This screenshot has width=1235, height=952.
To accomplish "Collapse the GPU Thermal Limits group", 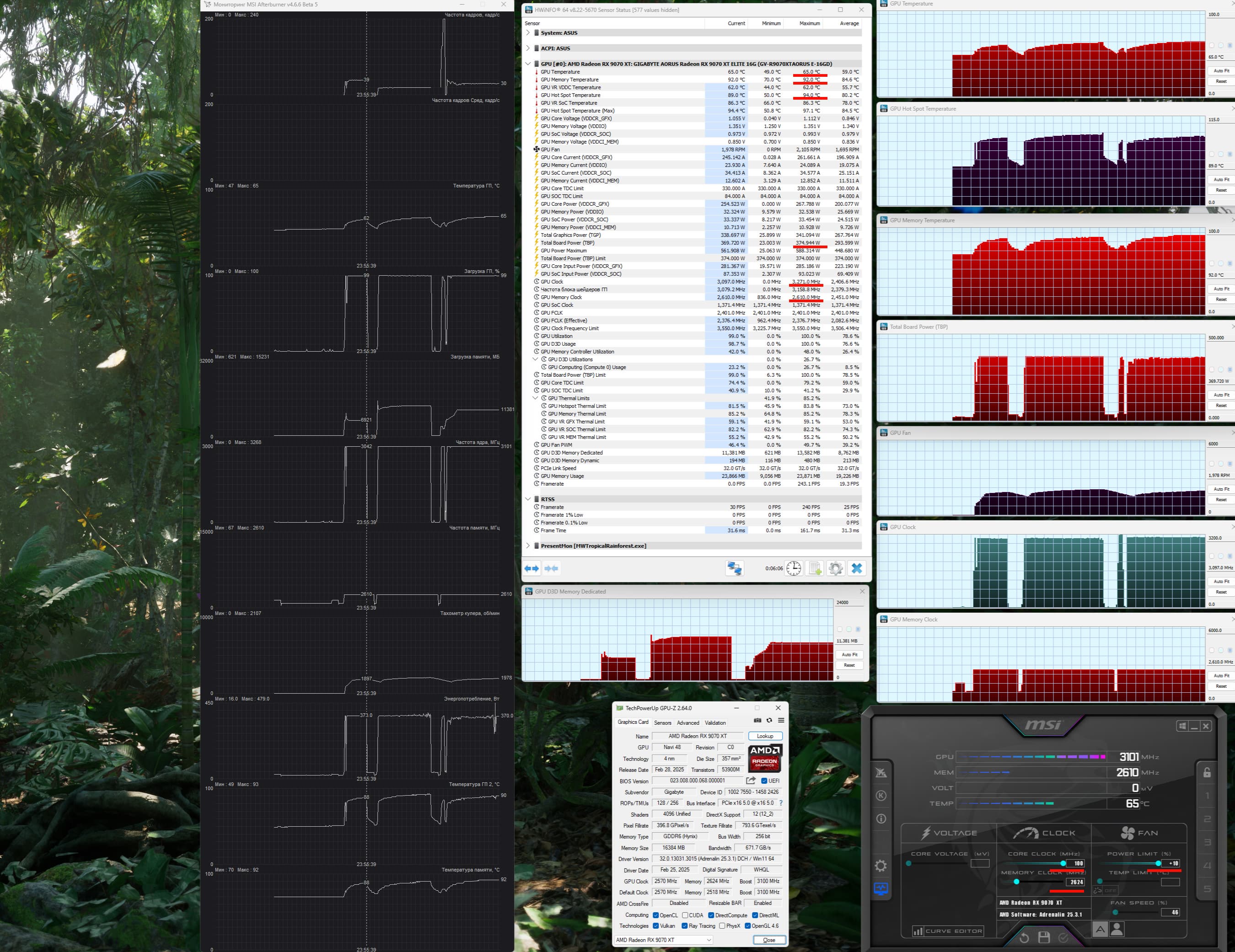I will 536,398.
